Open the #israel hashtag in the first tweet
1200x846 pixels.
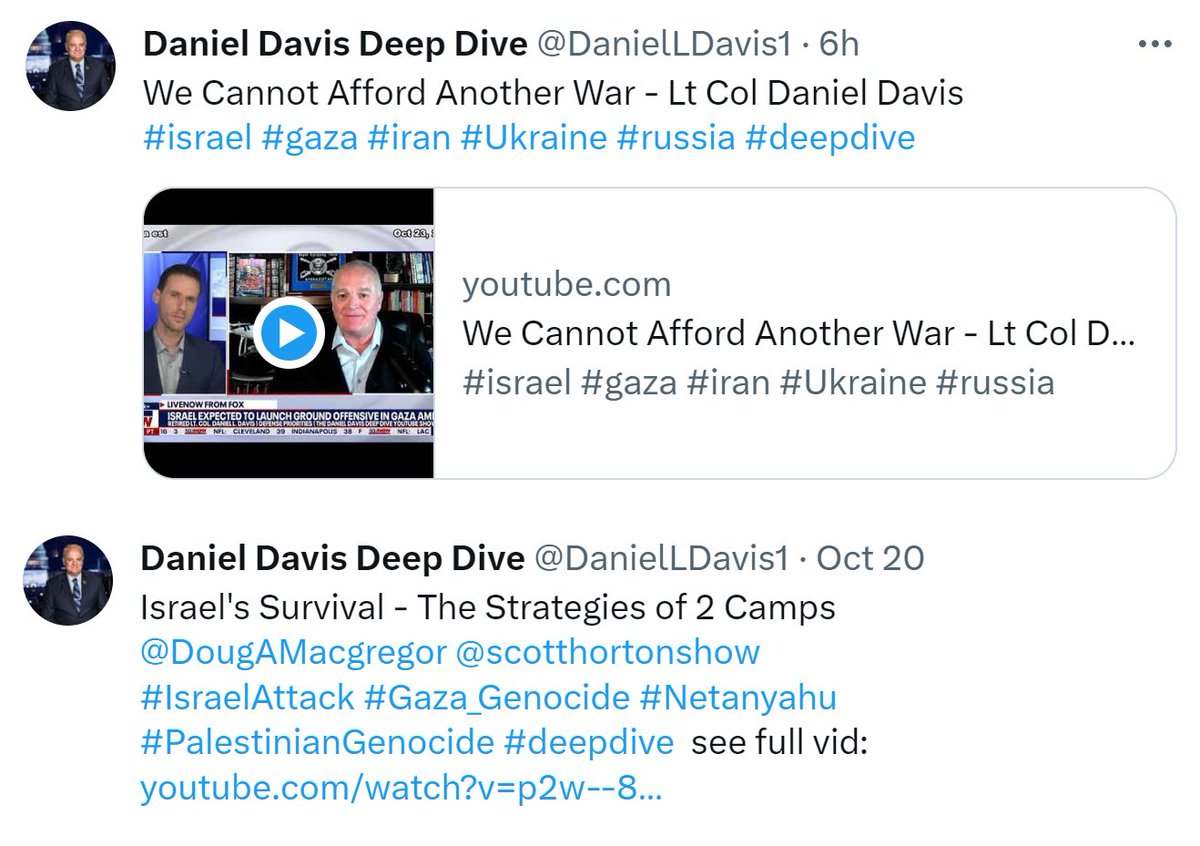[198, 138]
